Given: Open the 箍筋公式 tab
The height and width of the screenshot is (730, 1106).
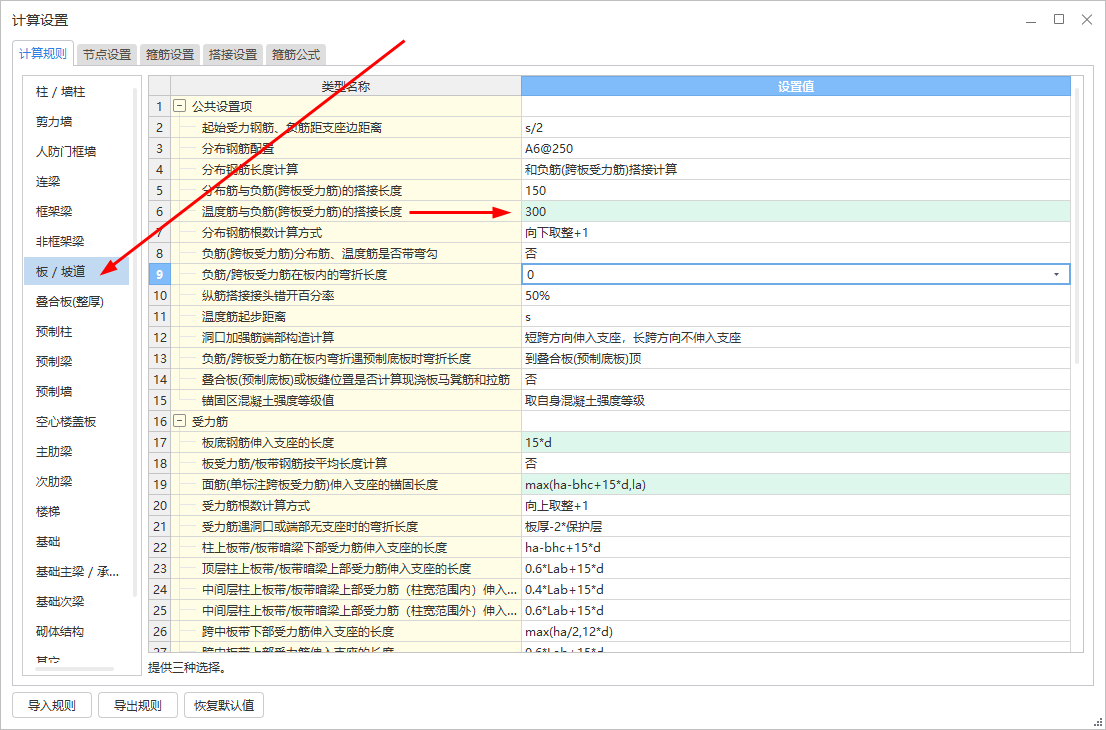Looking at the screenshot, I should [x=296, y=54].
